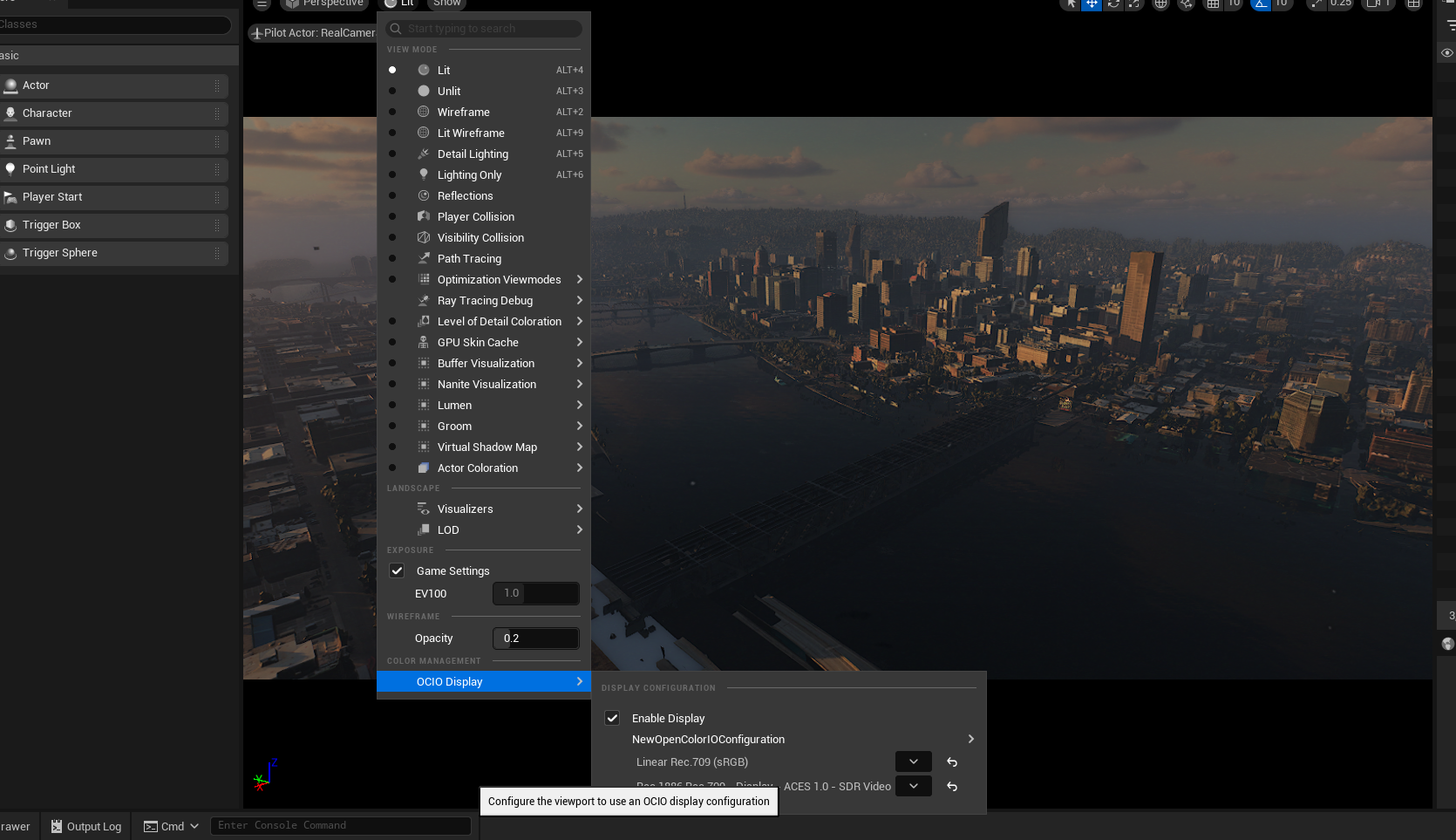
Task: Expand Ray Tracing Debug submenu
Action: [484, 300]
